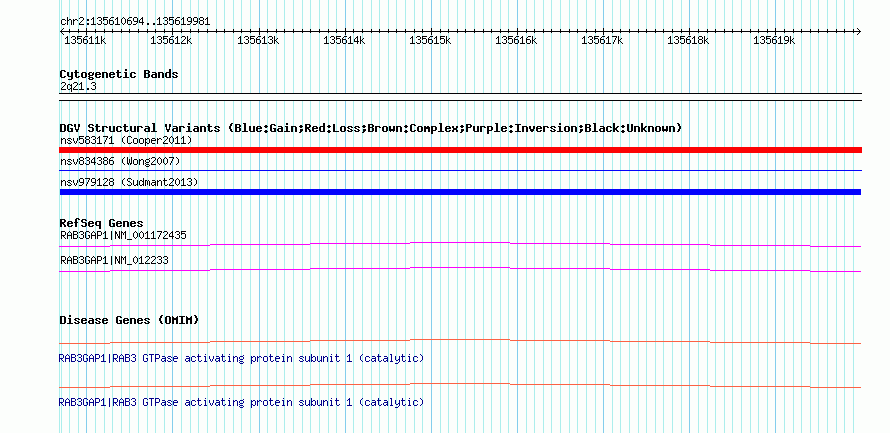This screenshot has width=890, height=433.
Task: Click the chr2:135610694..135619981 region label
Action: click(135, 21)
